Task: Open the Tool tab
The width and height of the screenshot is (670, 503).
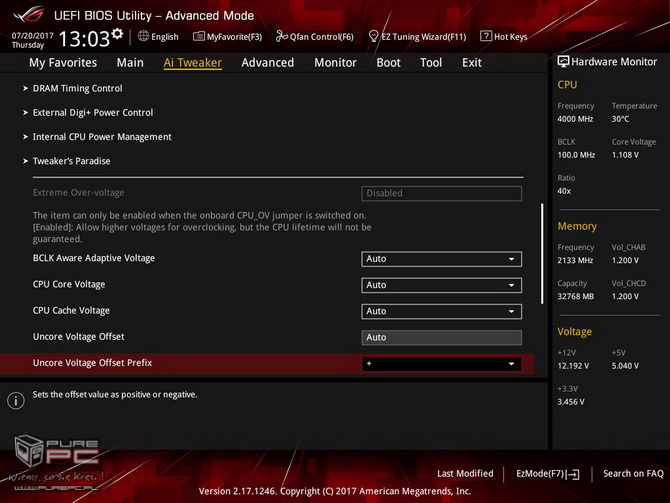Action: (431, 63)
